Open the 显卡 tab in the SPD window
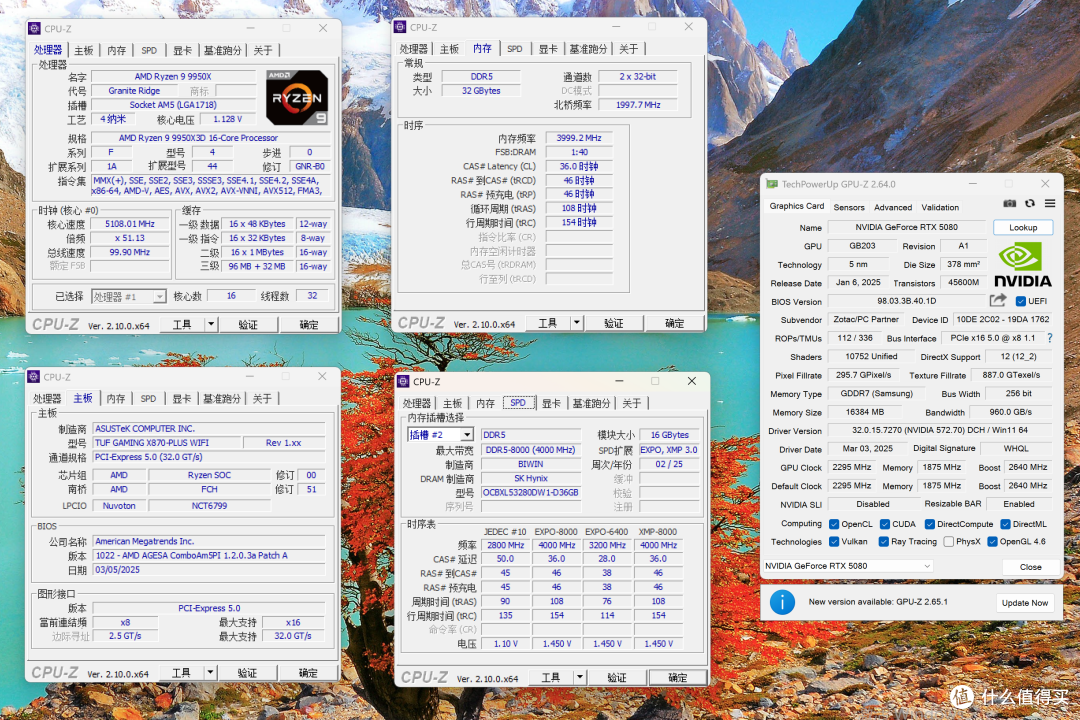 tap(551, 403)
